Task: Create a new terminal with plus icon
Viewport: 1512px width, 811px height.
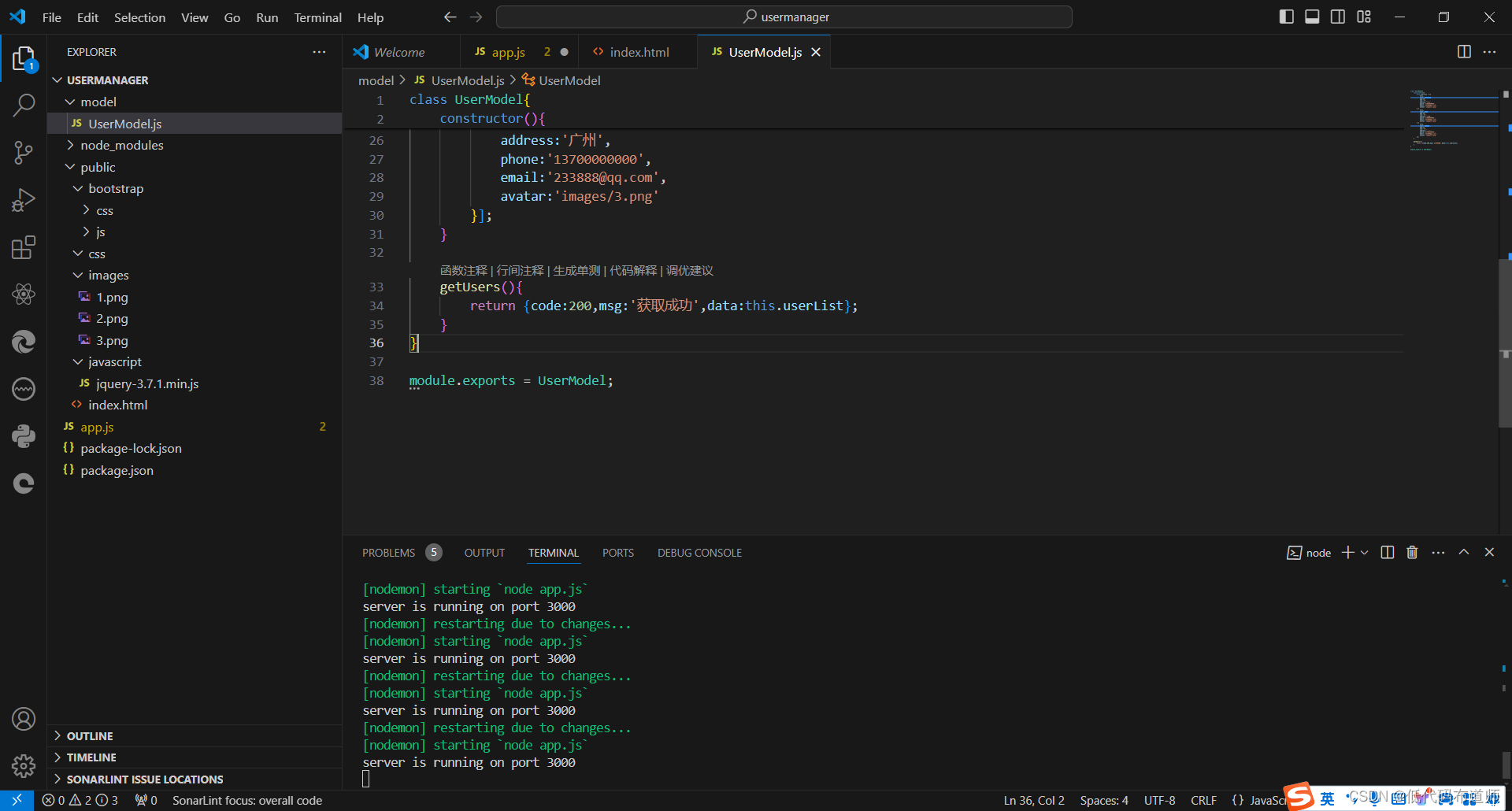Action: [x=1348, y=553]
